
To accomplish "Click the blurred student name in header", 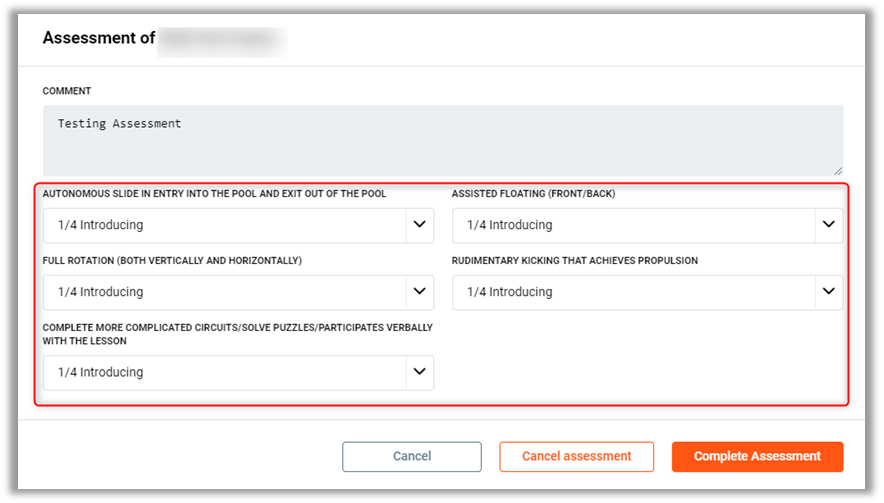I will pyautogui.click(x=222, y=39).
